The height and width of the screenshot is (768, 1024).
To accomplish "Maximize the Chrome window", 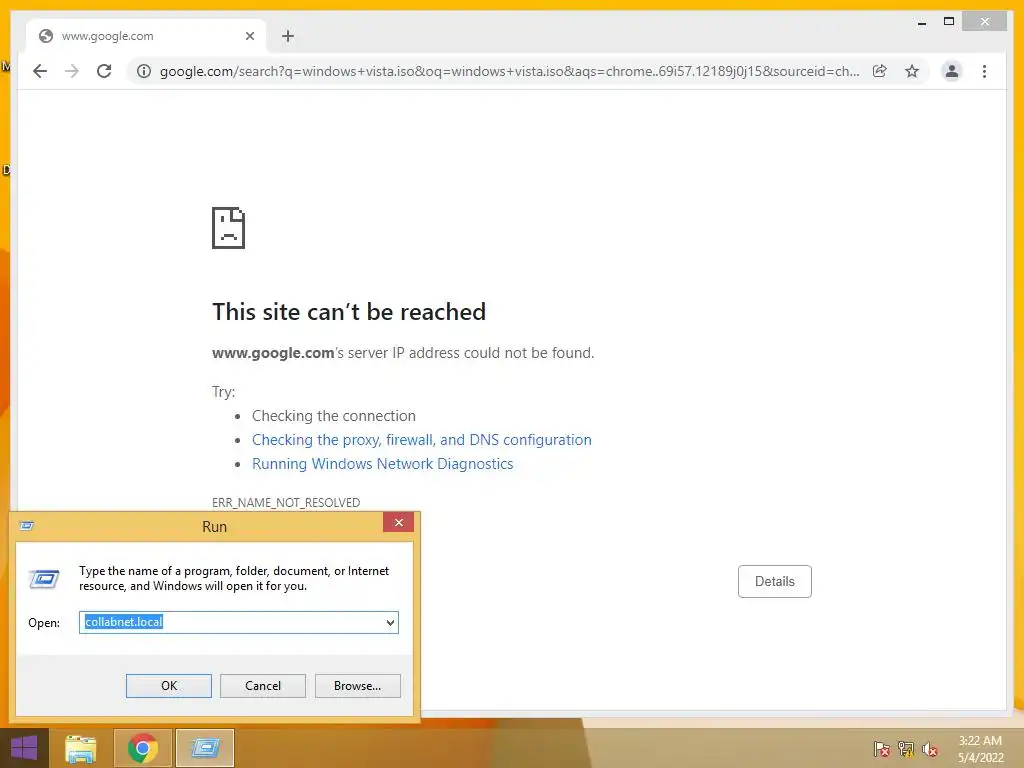I will pos(949,22).
